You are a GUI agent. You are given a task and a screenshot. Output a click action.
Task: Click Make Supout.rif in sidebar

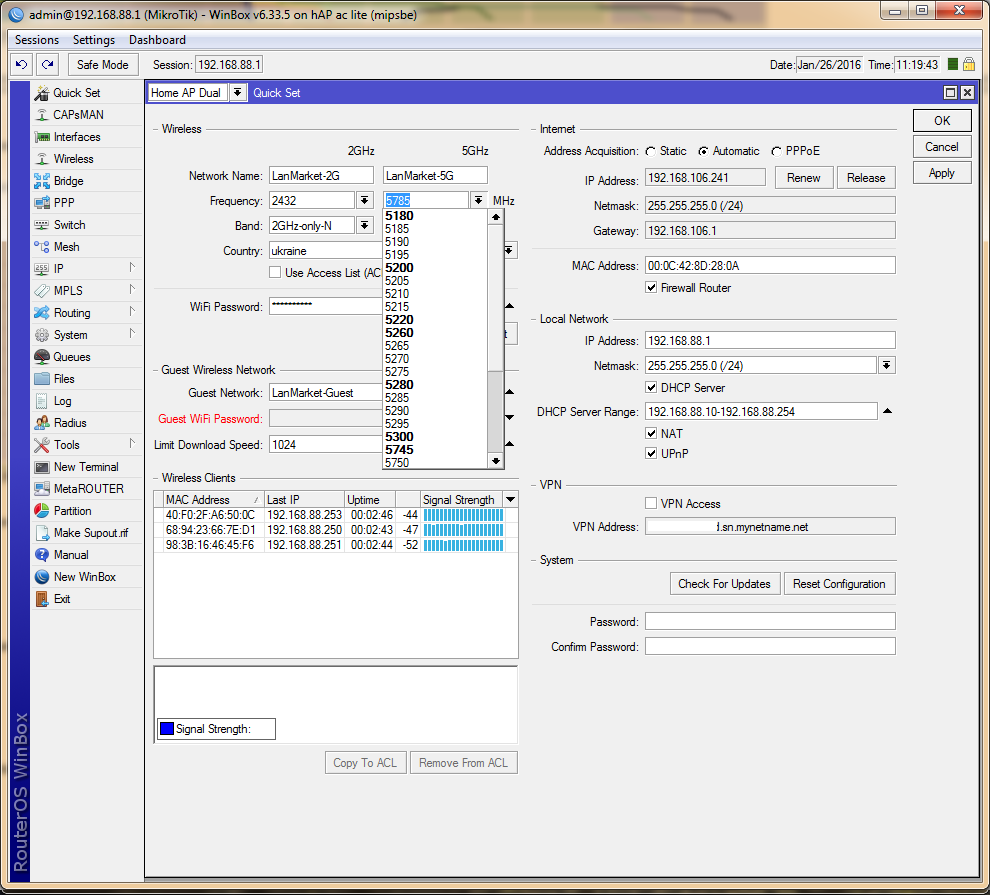[90, 533]
